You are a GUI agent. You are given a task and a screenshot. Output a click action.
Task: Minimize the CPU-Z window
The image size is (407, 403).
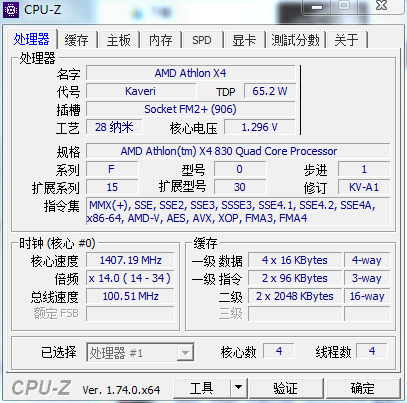[x=317, y=7]
